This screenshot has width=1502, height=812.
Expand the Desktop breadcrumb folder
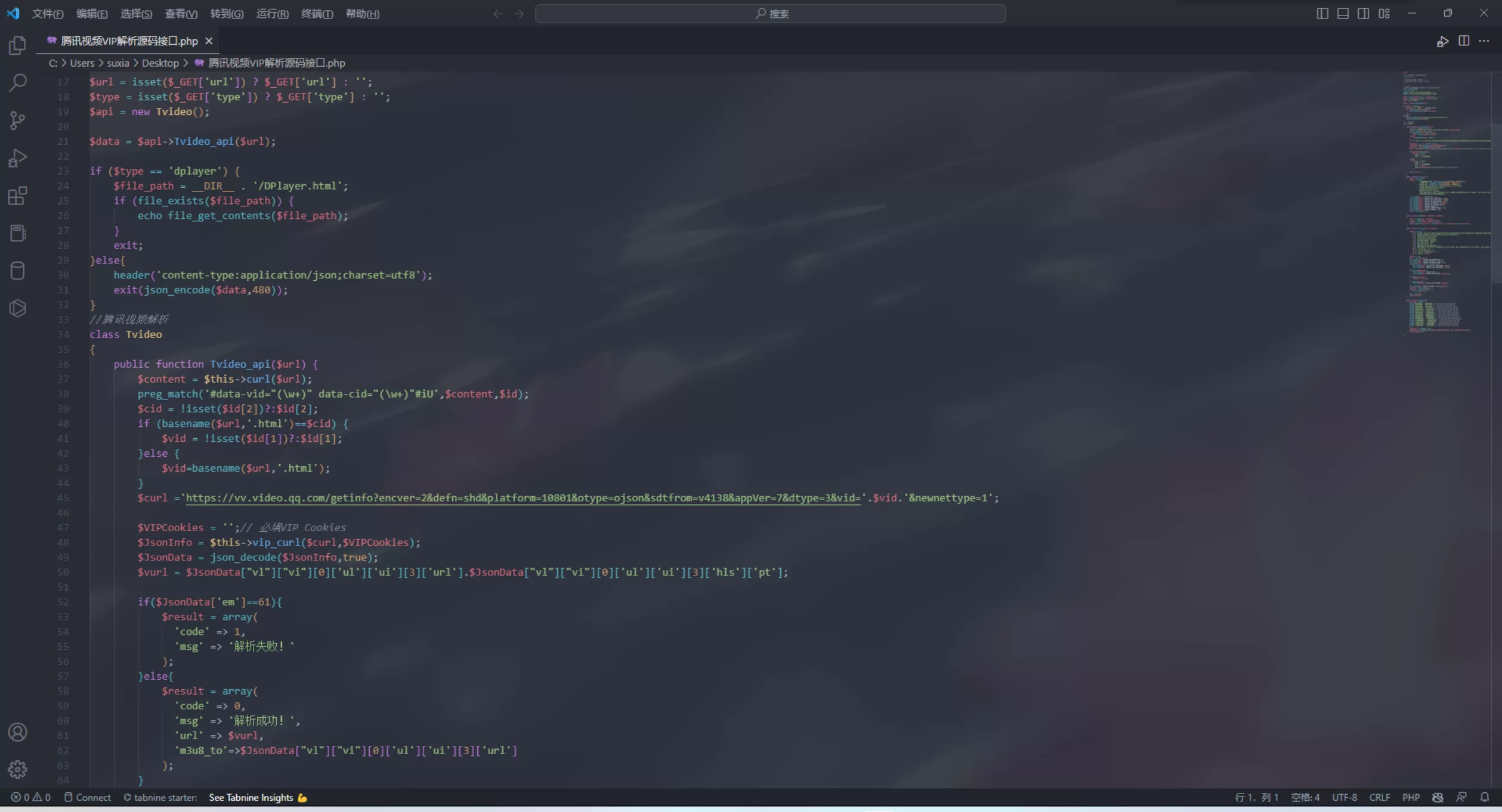pos(160,63)
